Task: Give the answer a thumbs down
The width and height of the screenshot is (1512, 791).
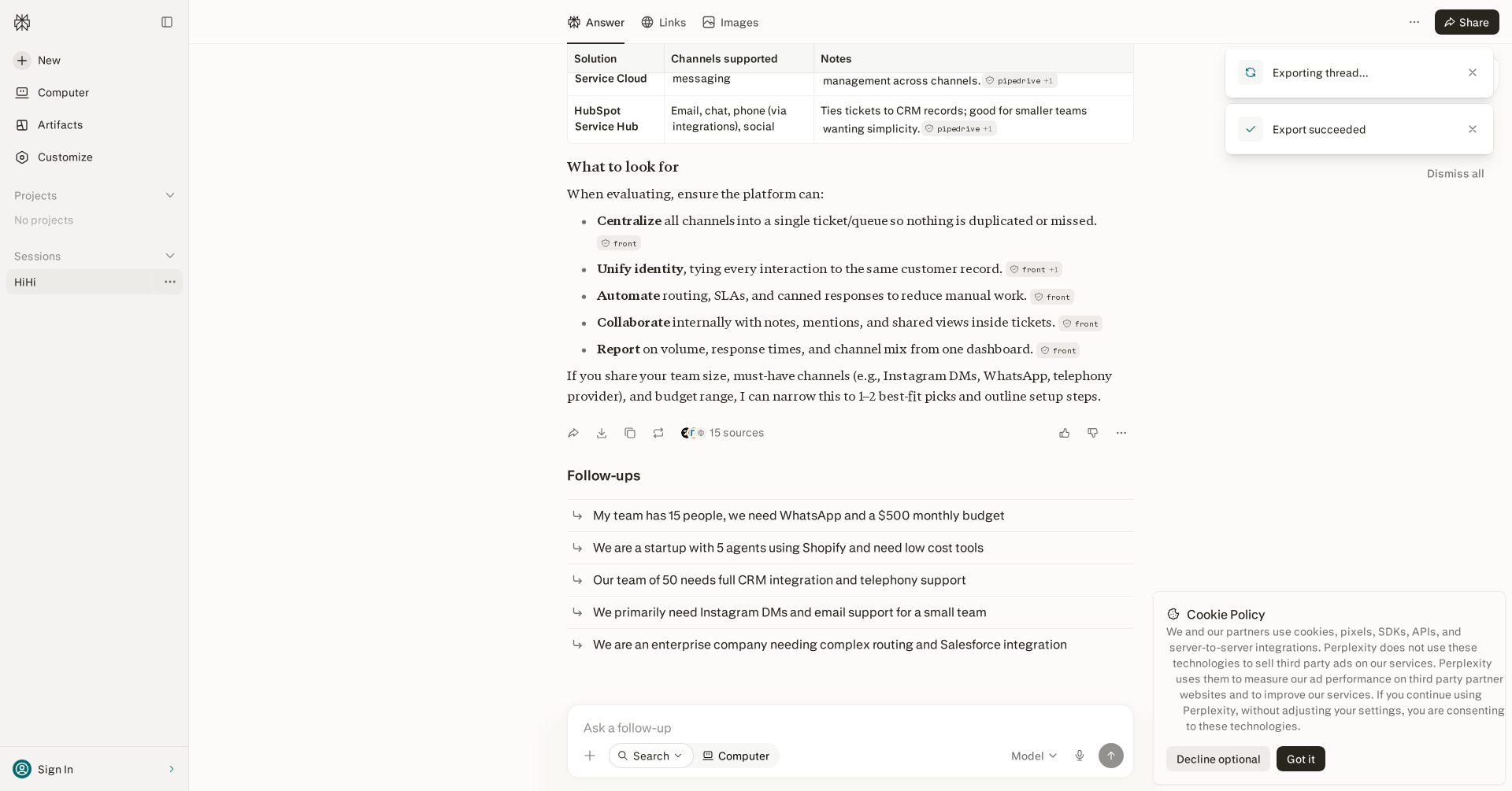Action: click(x=1093, y=433)
